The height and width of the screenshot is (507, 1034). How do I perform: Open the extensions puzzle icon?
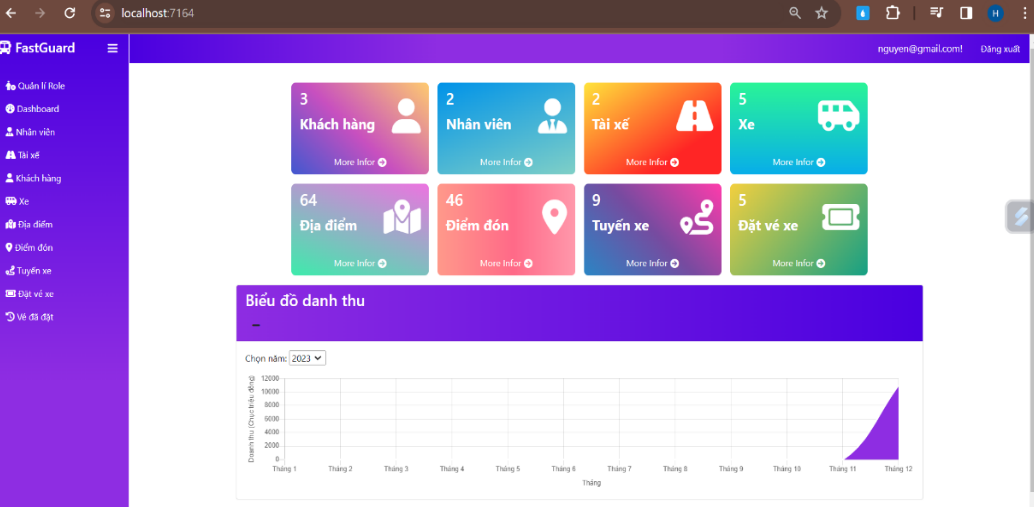pos(892,13)
